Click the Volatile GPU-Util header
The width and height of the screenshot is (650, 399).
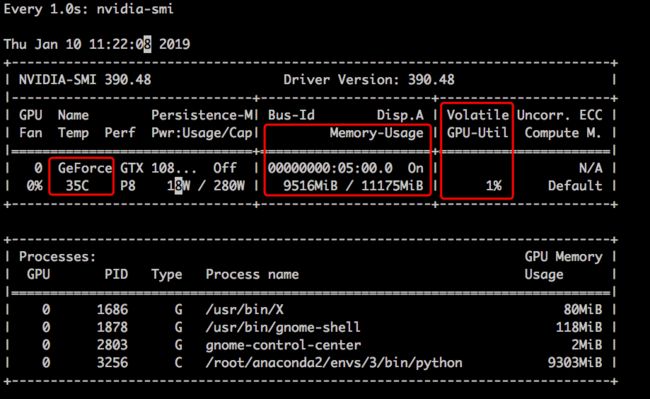478,124
